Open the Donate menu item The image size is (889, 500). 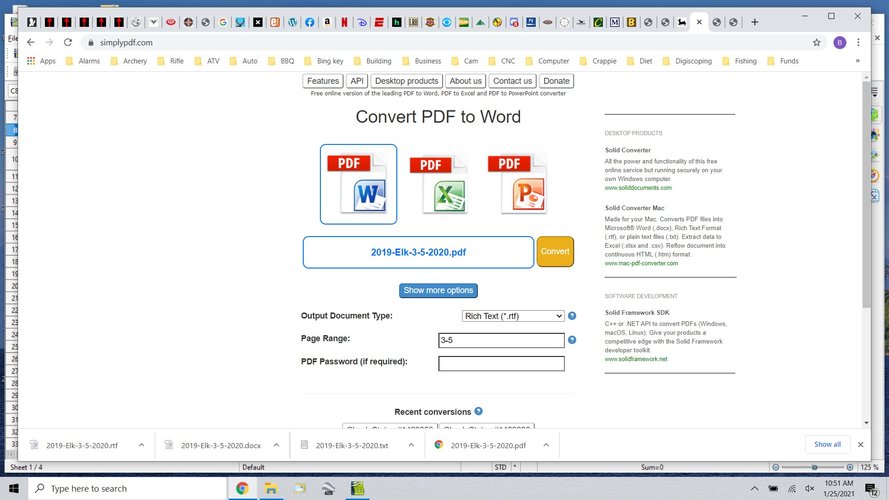(x=556, y=81)
